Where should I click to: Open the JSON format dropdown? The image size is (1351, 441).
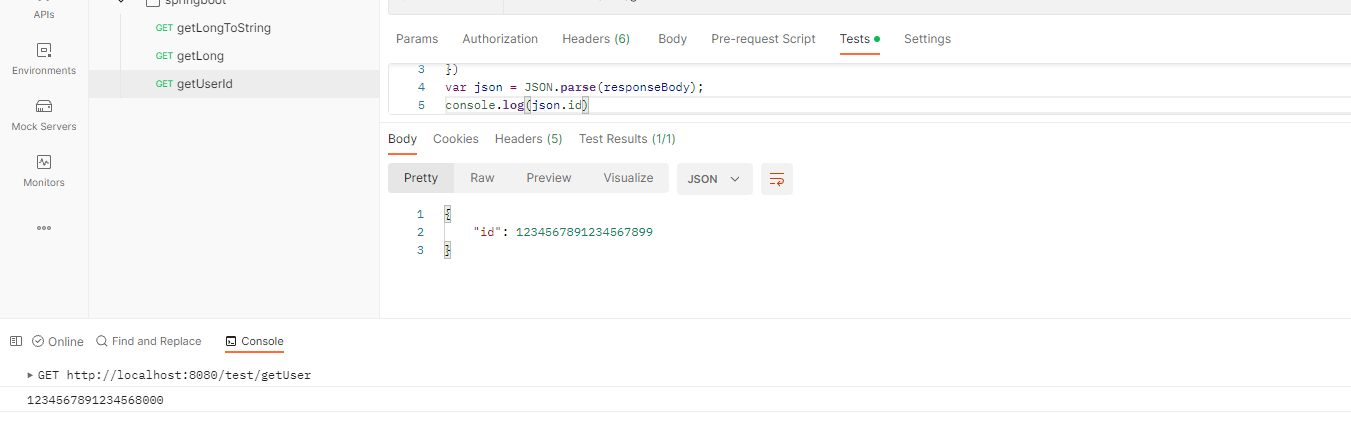[714, 179]
